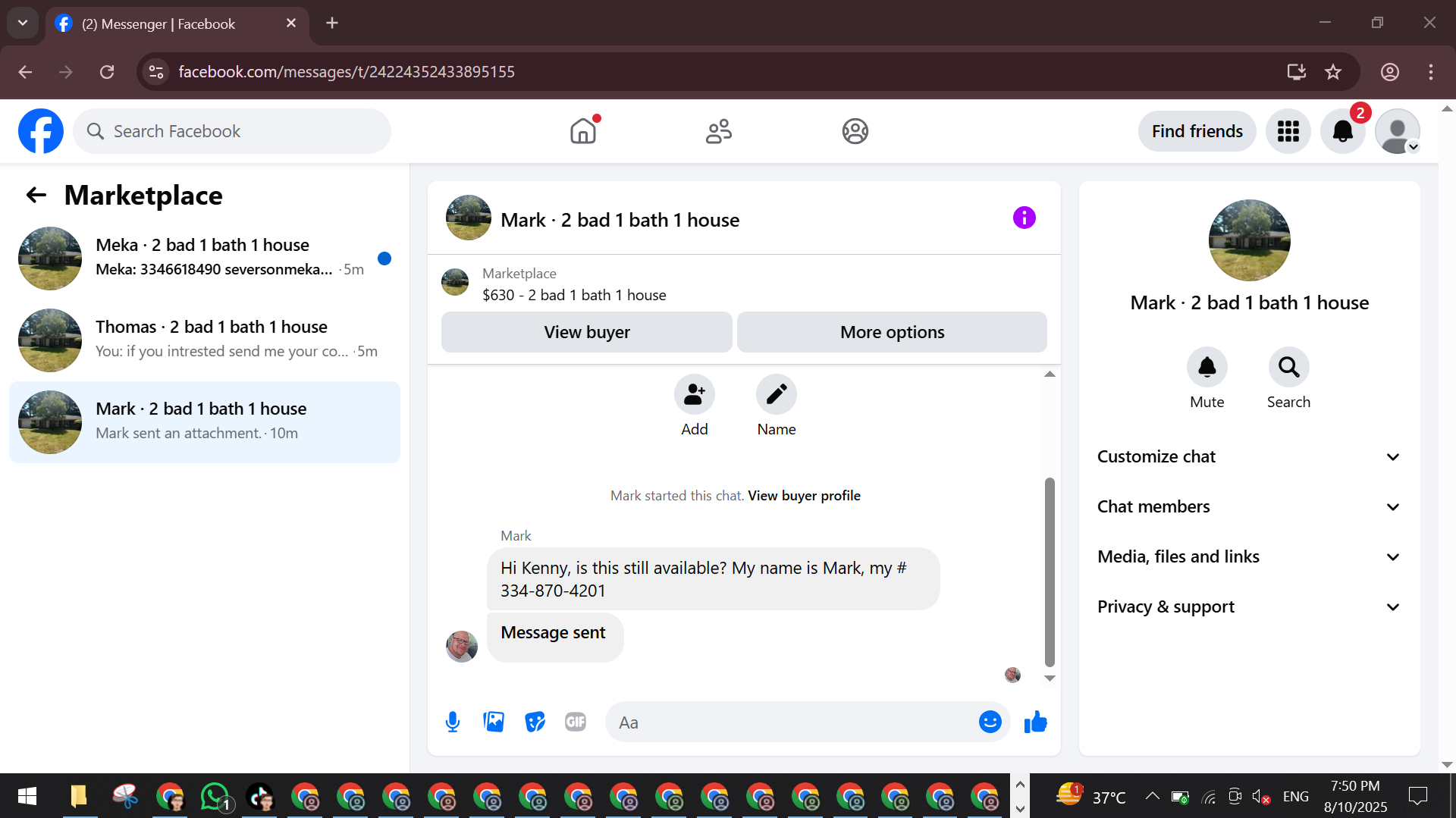Click the Home feed icon
This screenshot has height=818, width=1456.
583,131
